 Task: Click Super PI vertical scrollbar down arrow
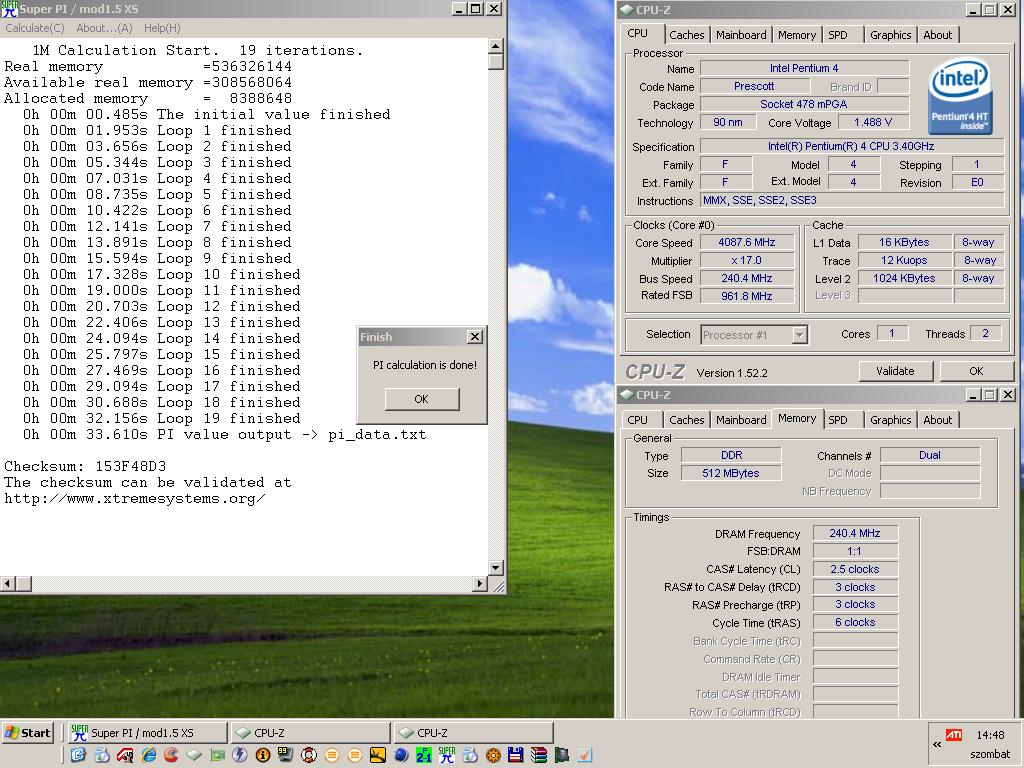(496, 568)
